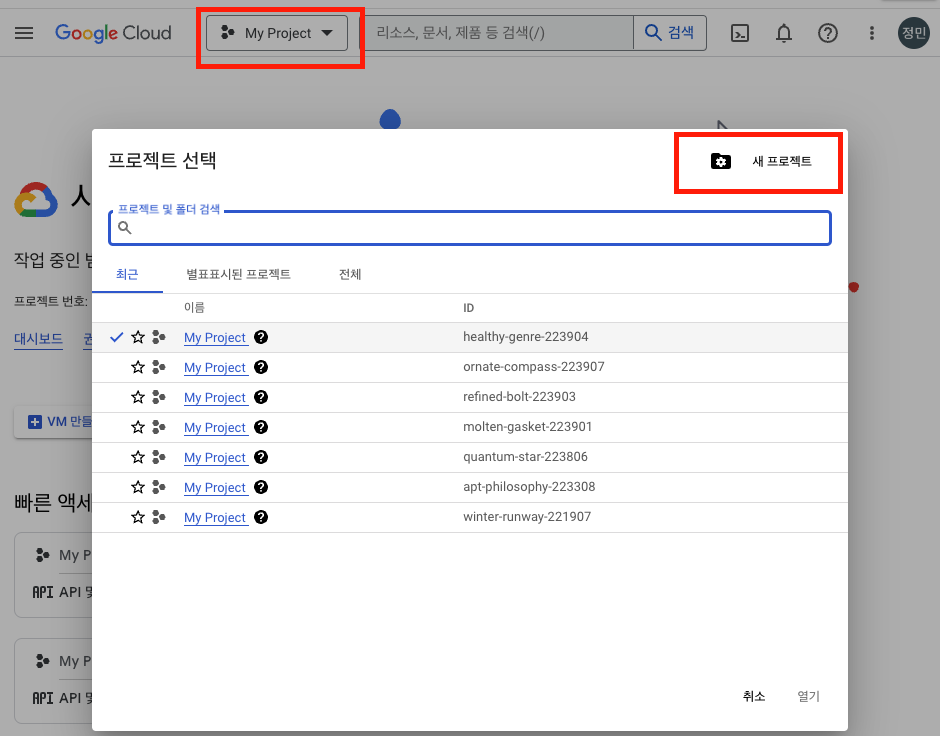Open the hamburger navigation menu

click(x=24, y=33)
